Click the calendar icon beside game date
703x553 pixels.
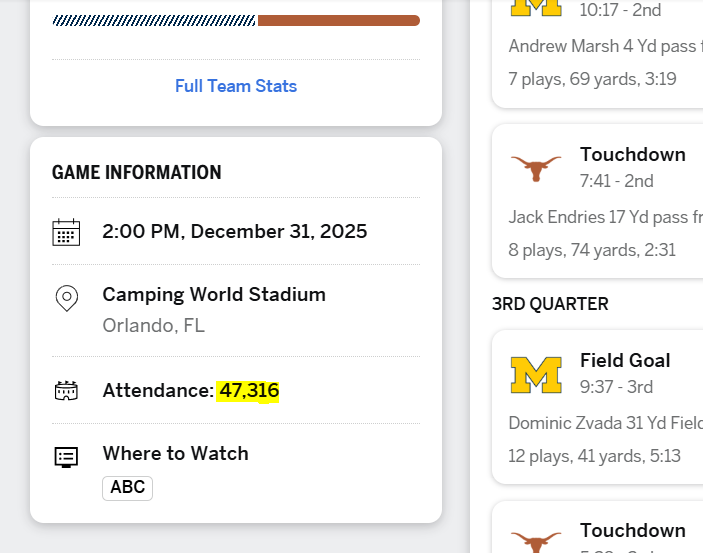point(66,232)
